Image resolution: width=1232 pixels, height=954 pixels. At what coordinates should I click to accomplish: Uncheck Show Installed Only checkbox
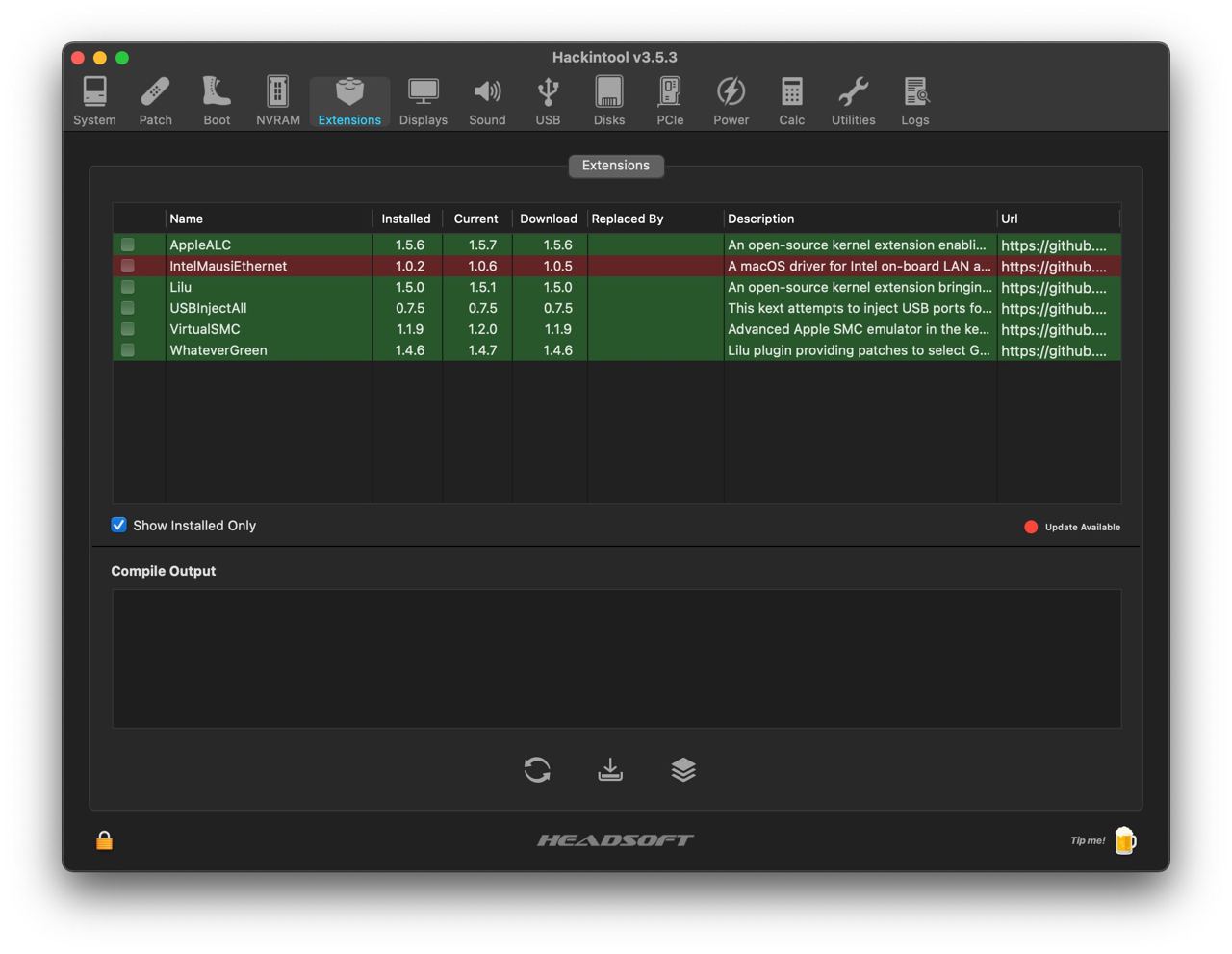(118, 525)
